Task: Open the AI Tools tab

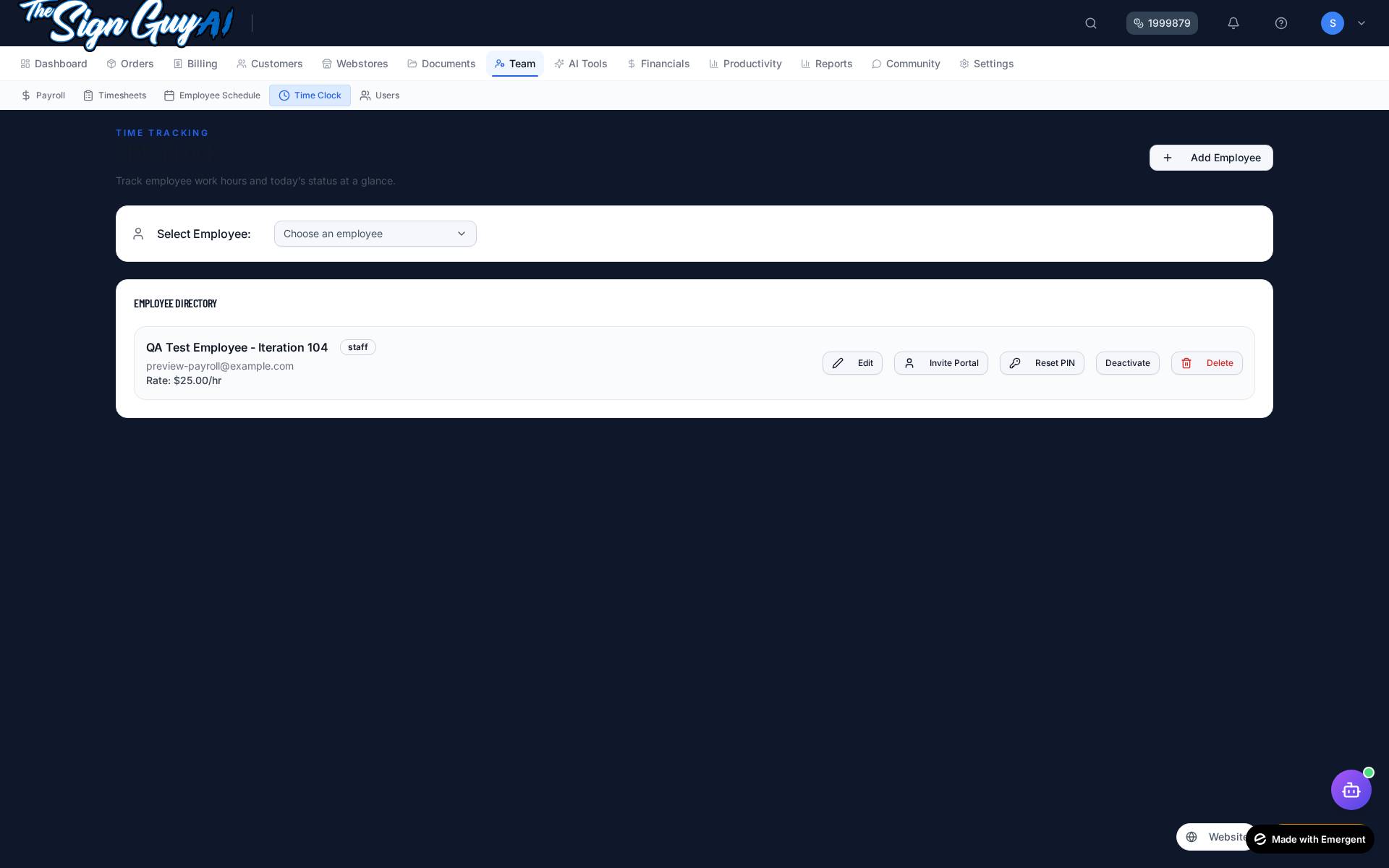Action: click(581, 64)
